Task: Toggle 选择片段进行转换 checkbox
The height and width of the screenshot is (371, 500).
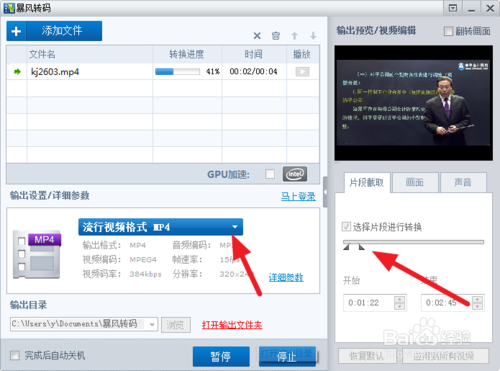Action: 346,227
